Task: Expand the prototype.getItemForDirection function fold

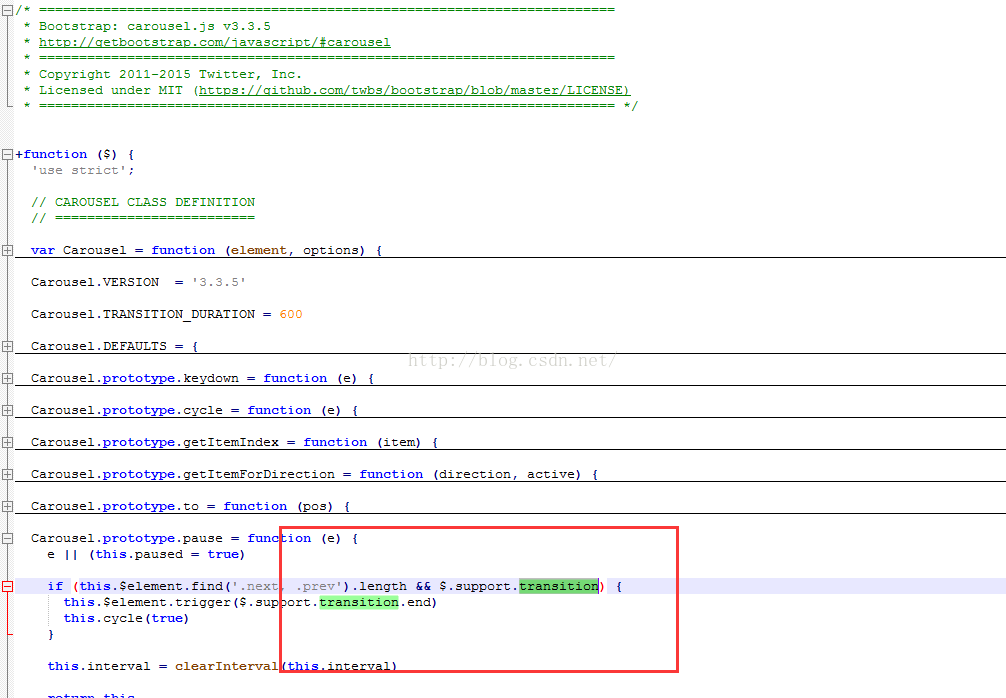Action: click(7, 475)
